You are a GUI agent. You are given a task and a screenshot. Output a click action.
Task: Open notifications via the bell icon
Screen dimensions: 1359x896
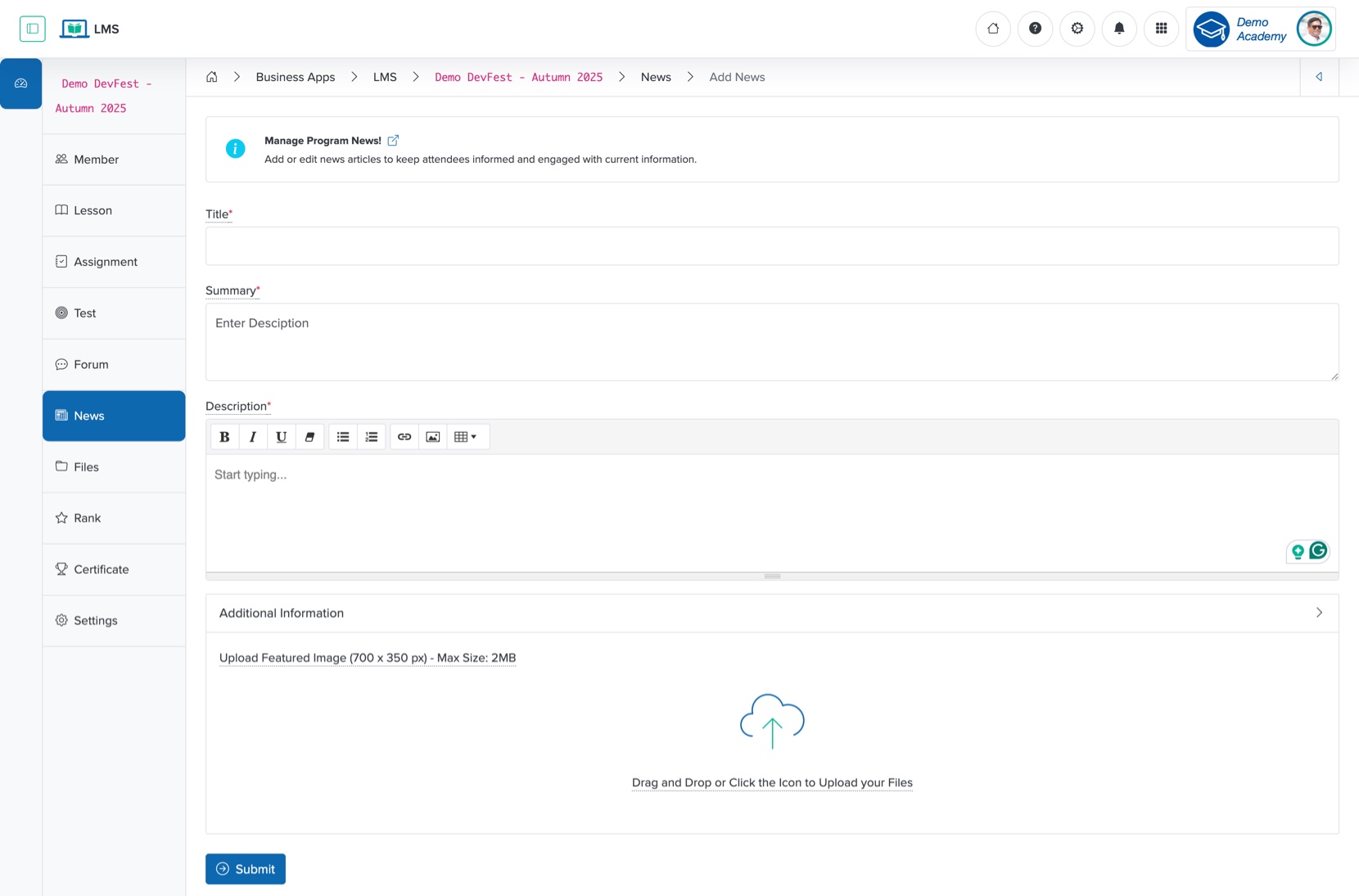click(x=1119, y=29)
